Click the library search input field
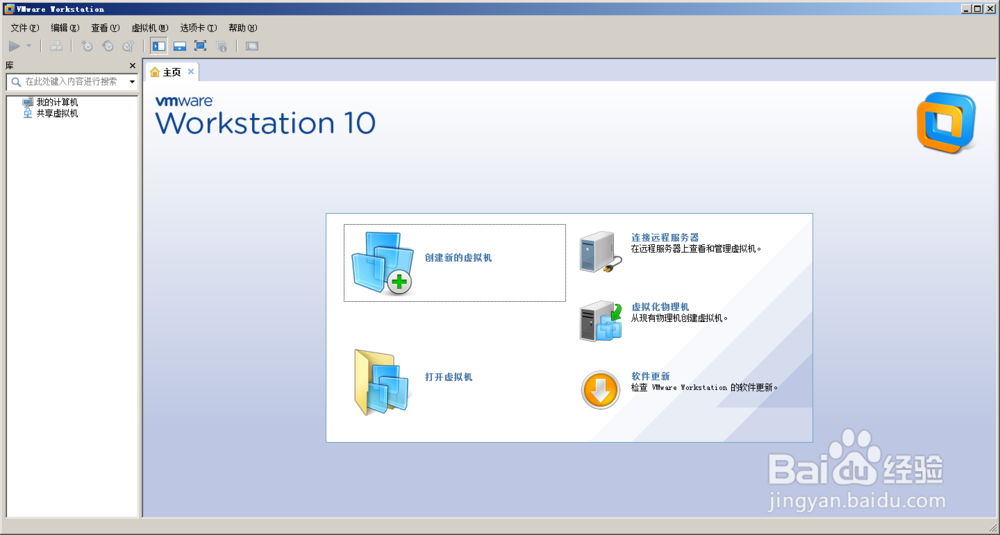Image resolution: width=1000 pixels, height=535 pixels. [x=71, y=82]
